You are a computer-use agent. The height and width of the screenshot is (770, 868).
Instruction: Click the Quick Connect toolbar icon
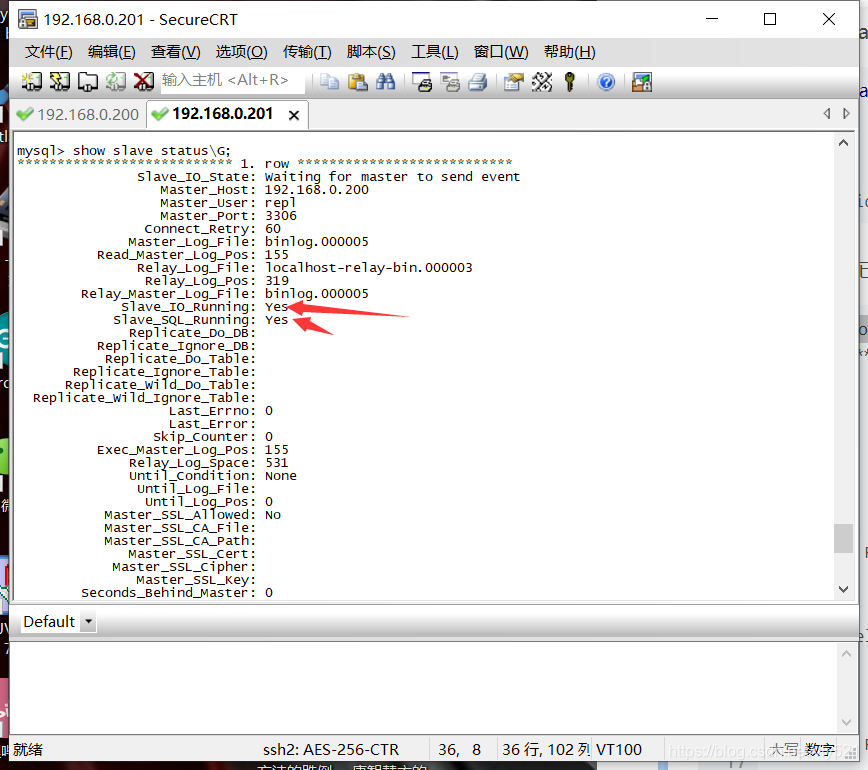tap(60, 81)
